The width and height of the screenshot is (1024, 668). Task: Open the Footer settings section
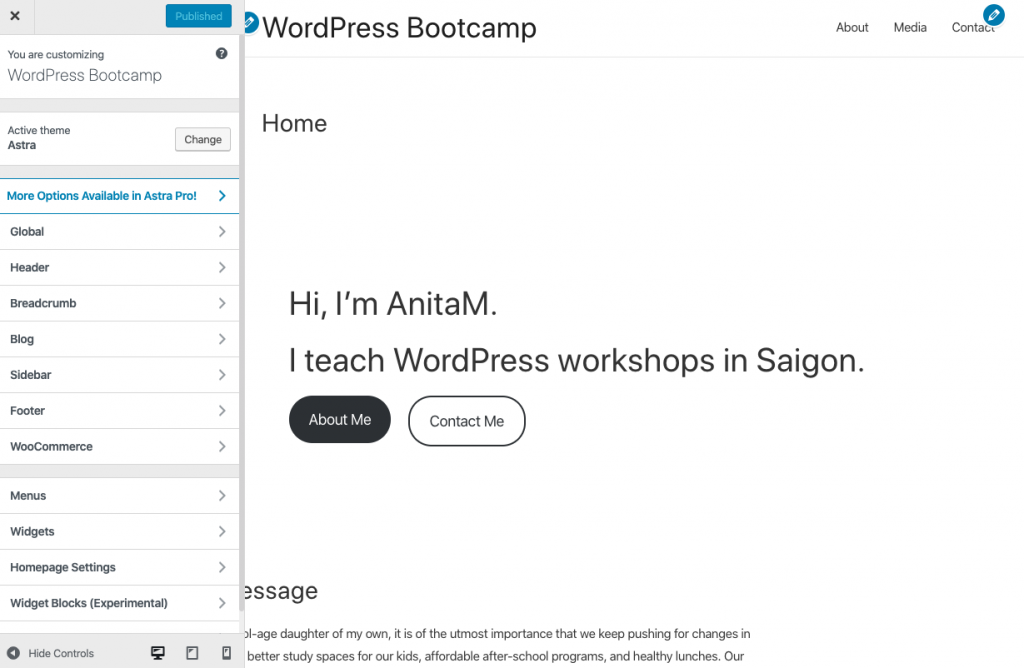tap(120, 411)
